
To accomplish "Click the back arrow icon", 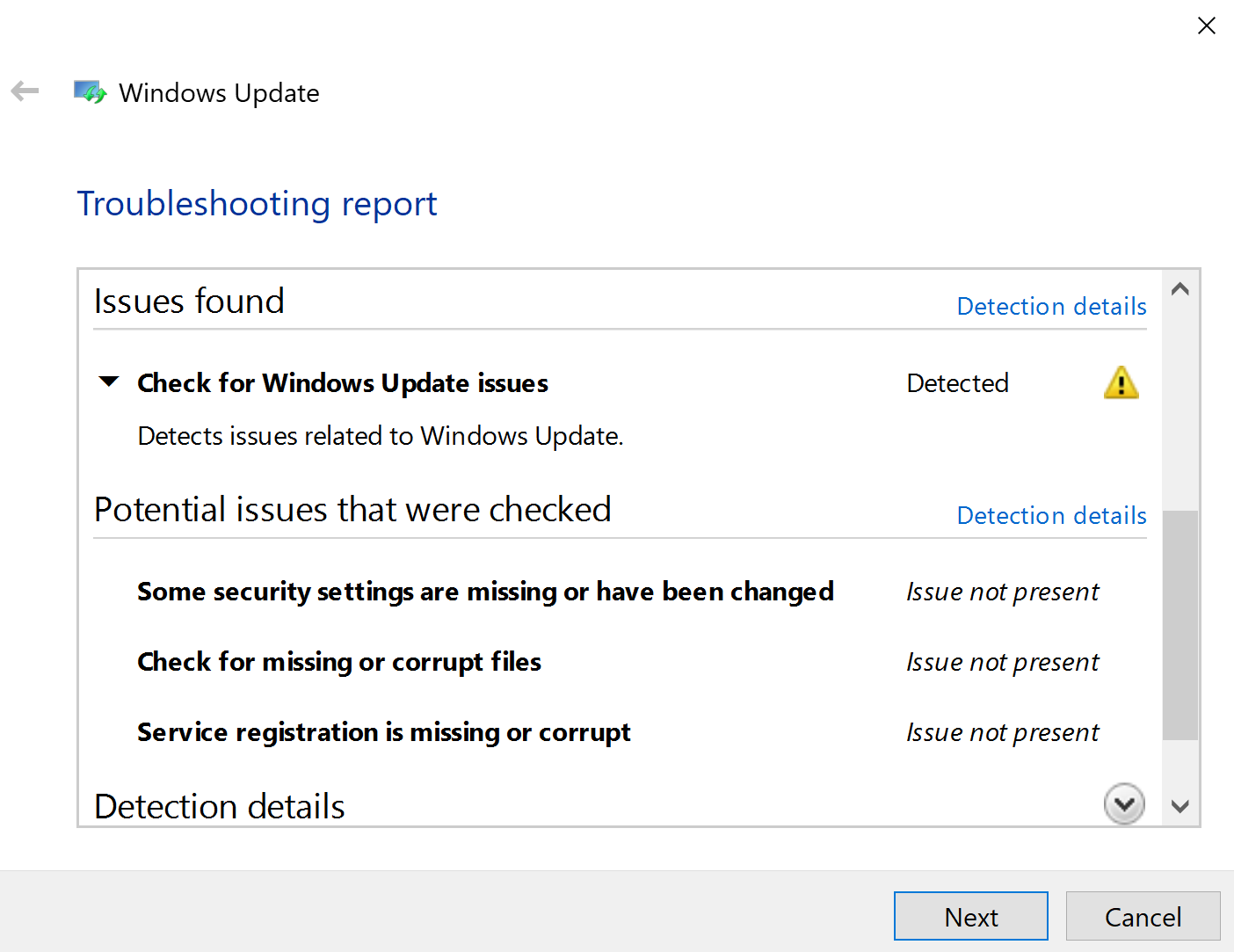I will [x=25, y=91].
